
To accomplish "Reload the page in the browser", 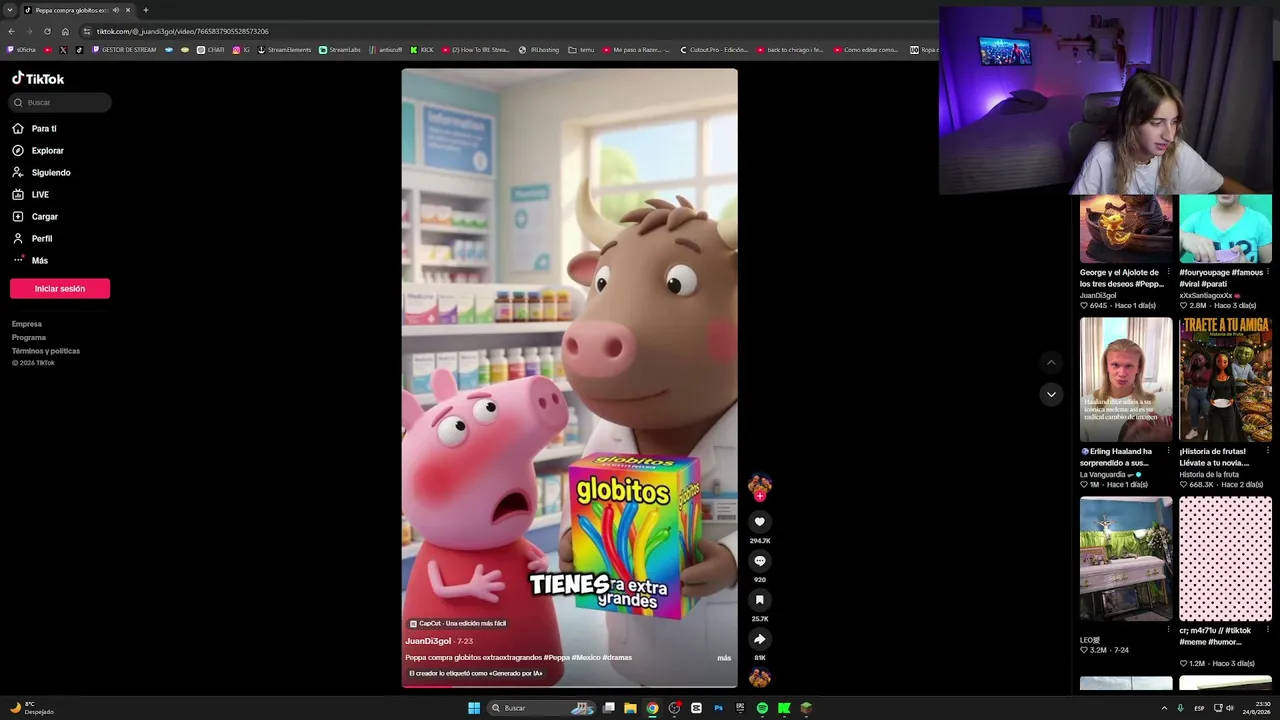I will (x=47, y=31).
